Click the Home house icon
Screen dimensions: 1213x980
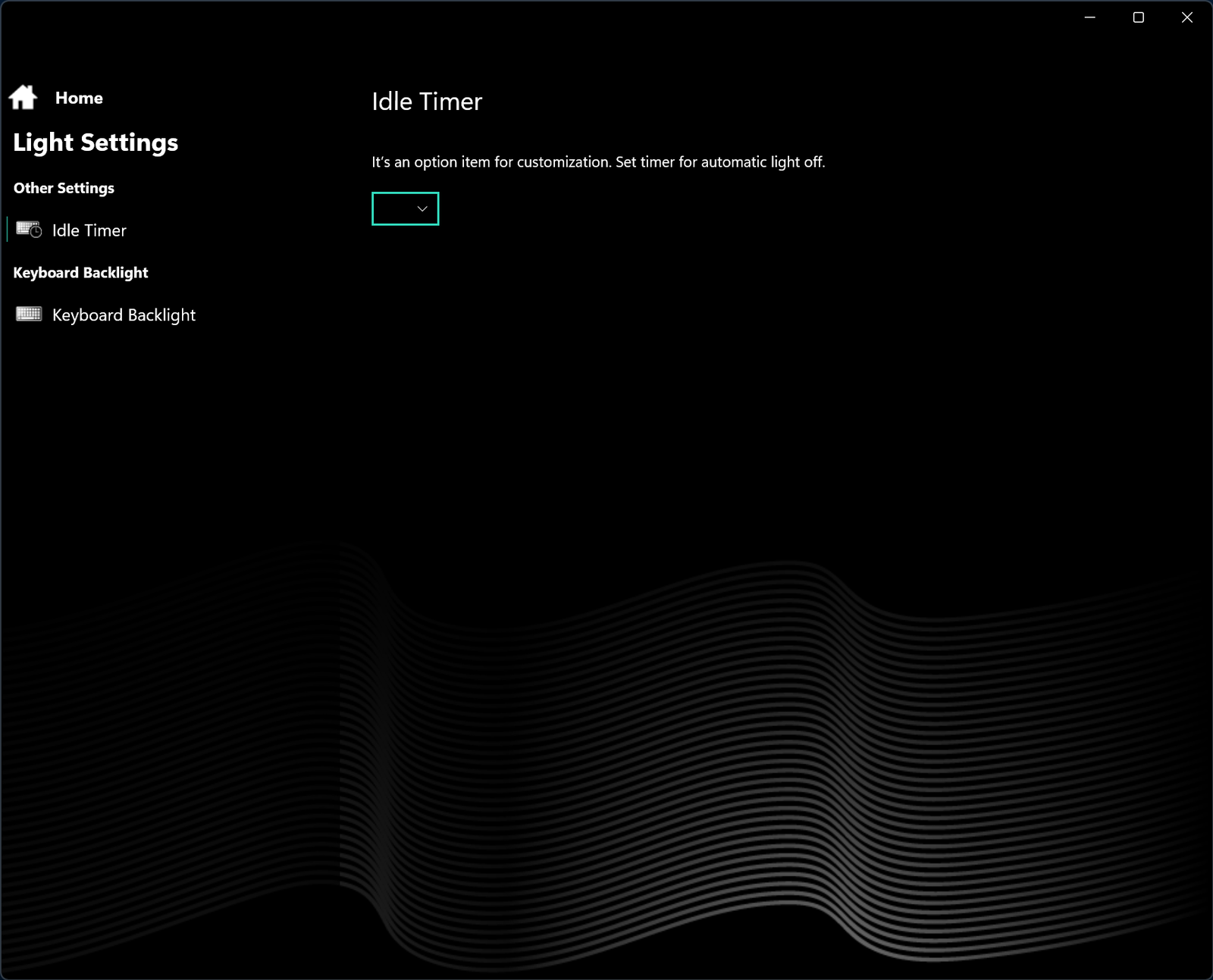[x=23, y=97]
